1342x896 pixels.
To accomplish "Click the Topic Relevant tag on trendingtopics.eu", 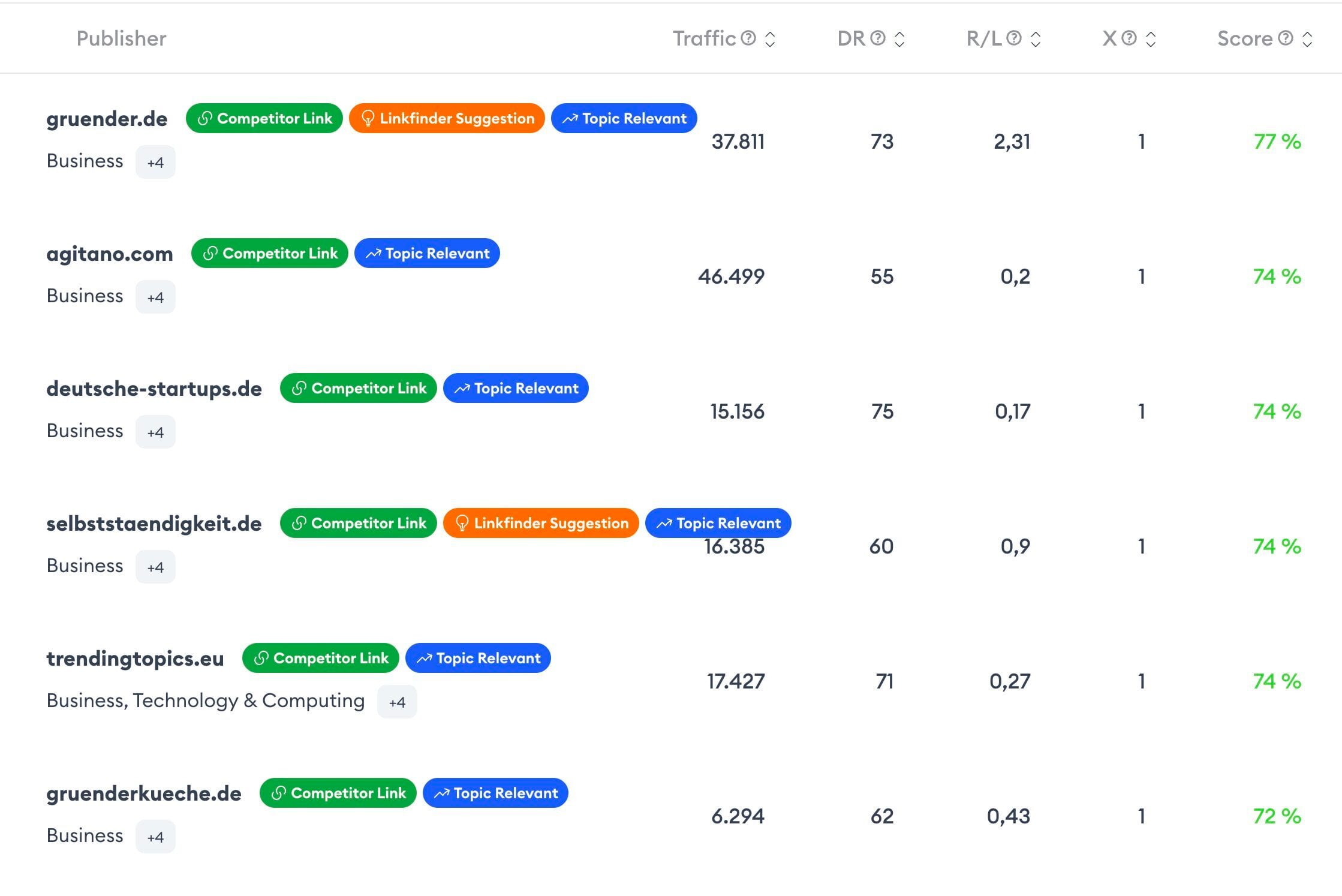I will 478,658.
